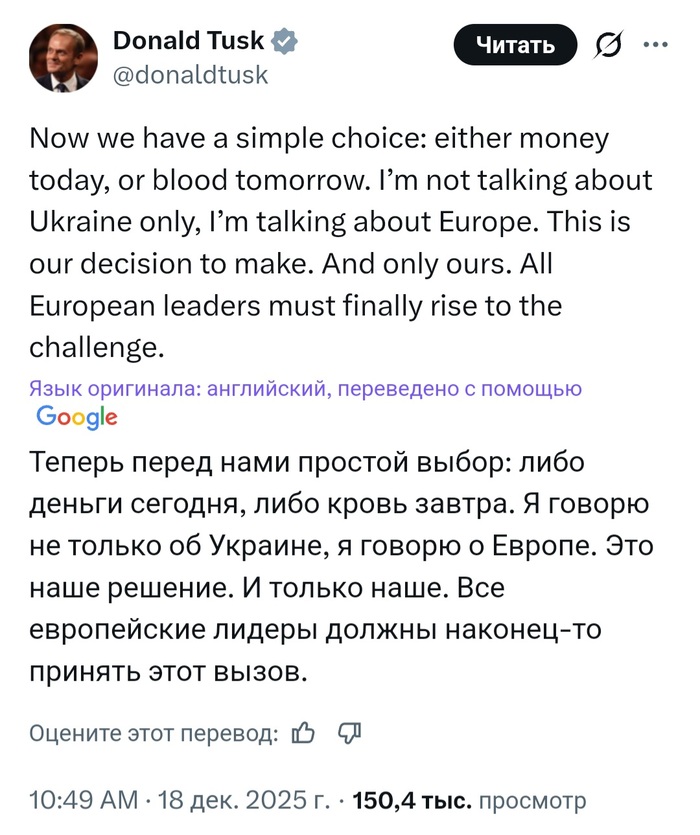The height and width of the screenshot is (835, 700).
Task: Open the three-dot more options menu
Action: (x=653, y=45)
